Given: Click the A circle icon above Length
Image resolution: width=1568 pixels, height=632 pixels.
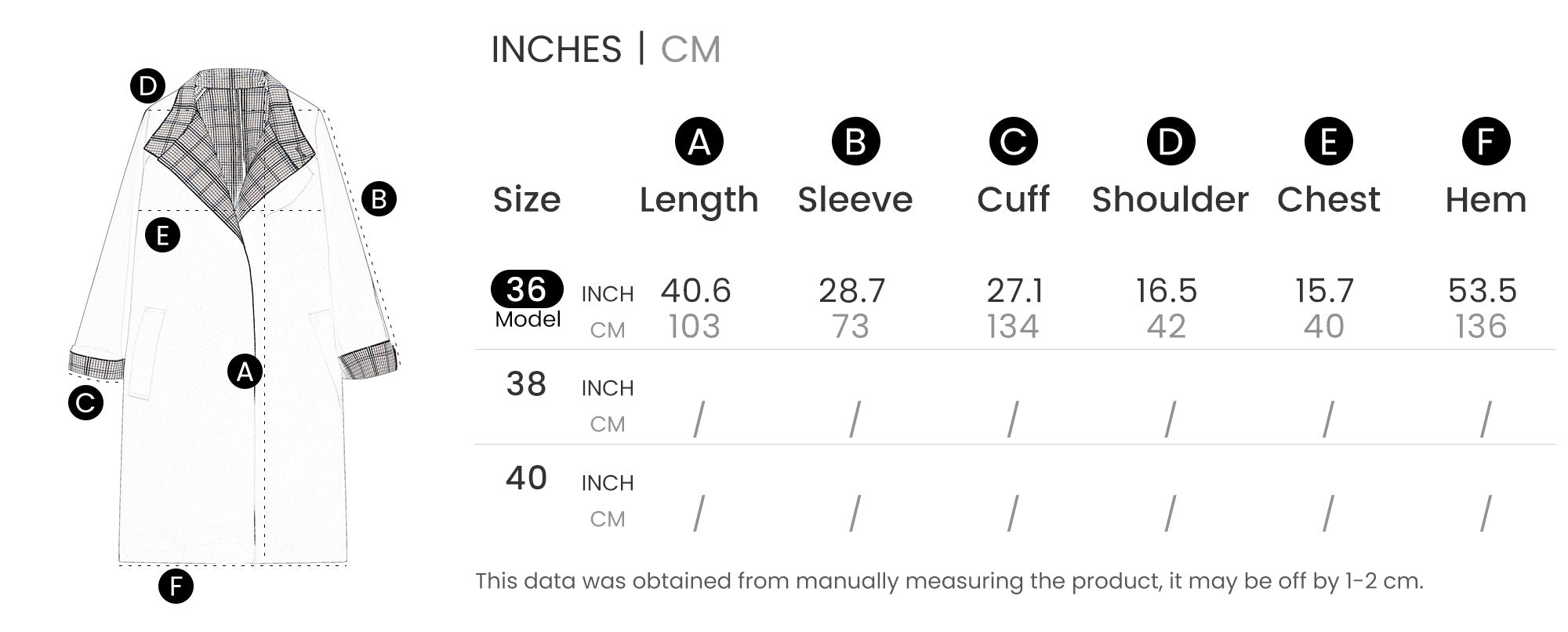Looking at the screenshot, I should (699, 141).
